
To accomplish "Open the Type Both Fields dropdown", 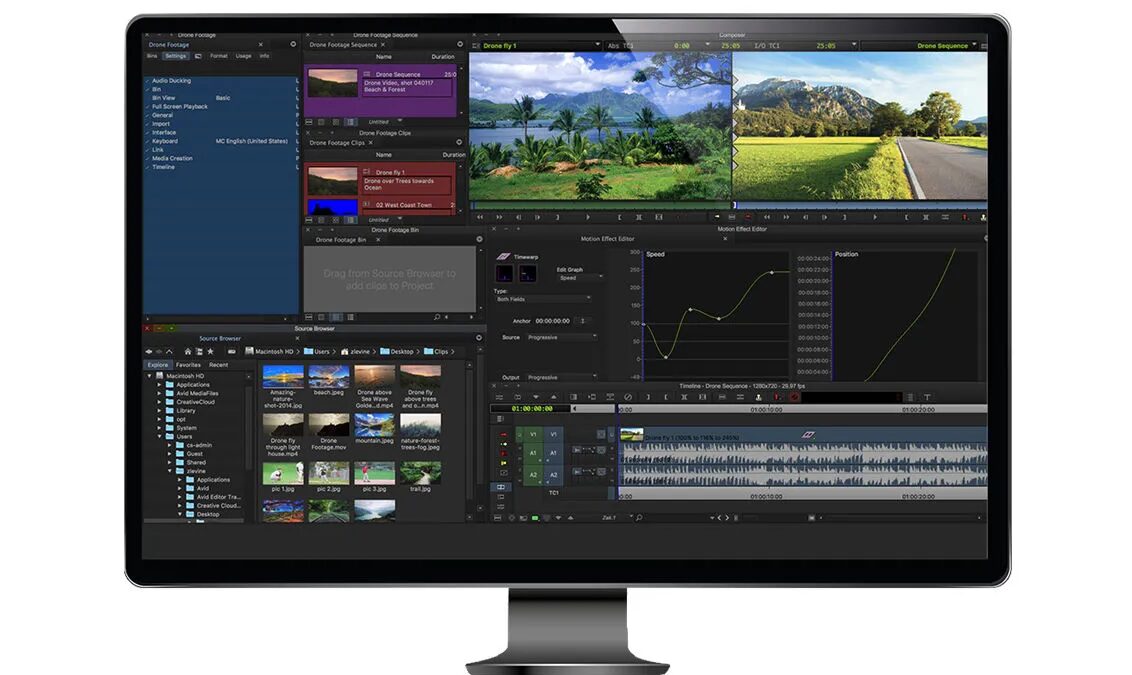I will tap(543, 299).
